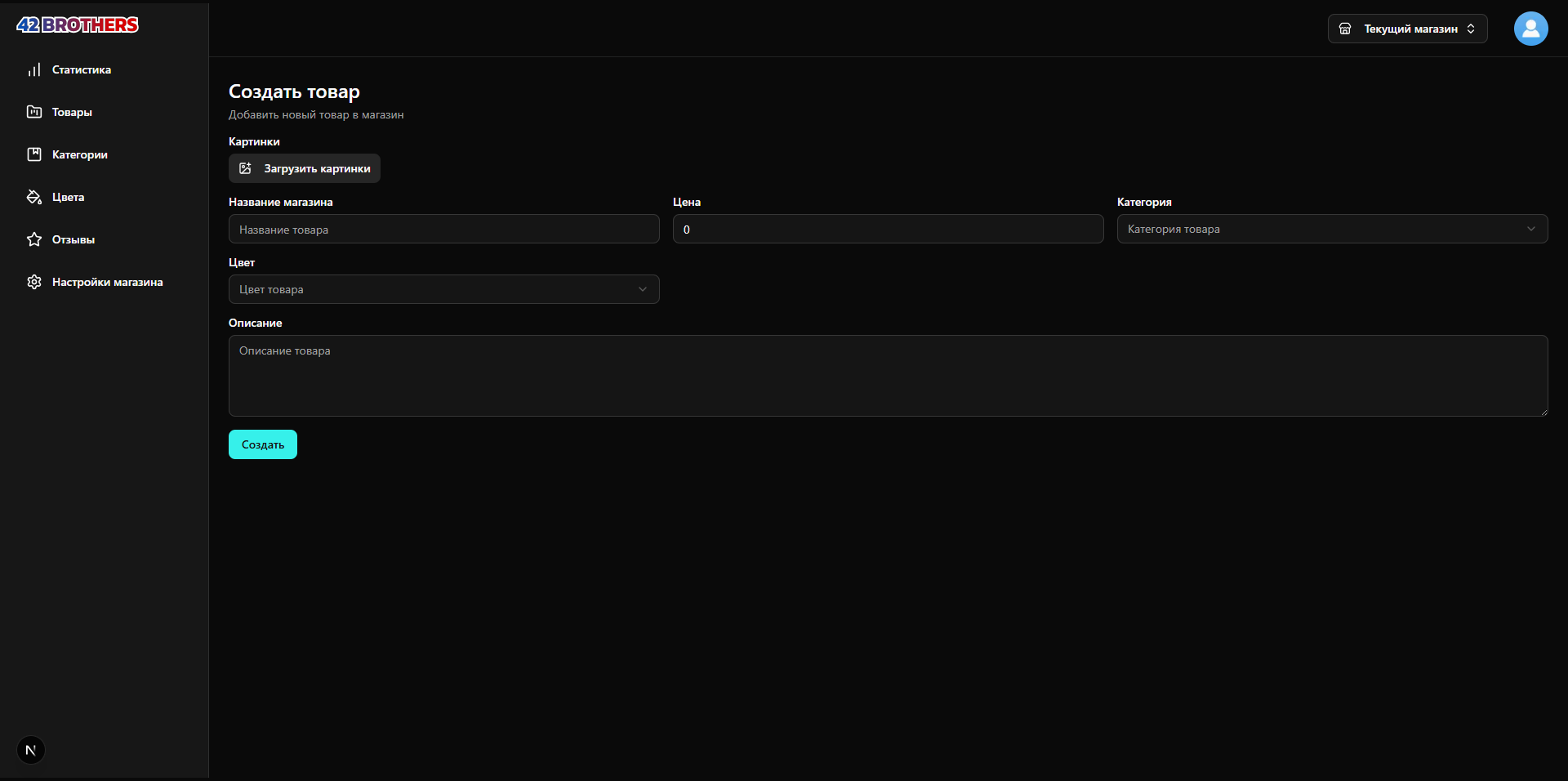The height and width of the screenshot is (781, 1568).
Task: Grab the description textarea resize handle
Action: [x=1543, y=412]
